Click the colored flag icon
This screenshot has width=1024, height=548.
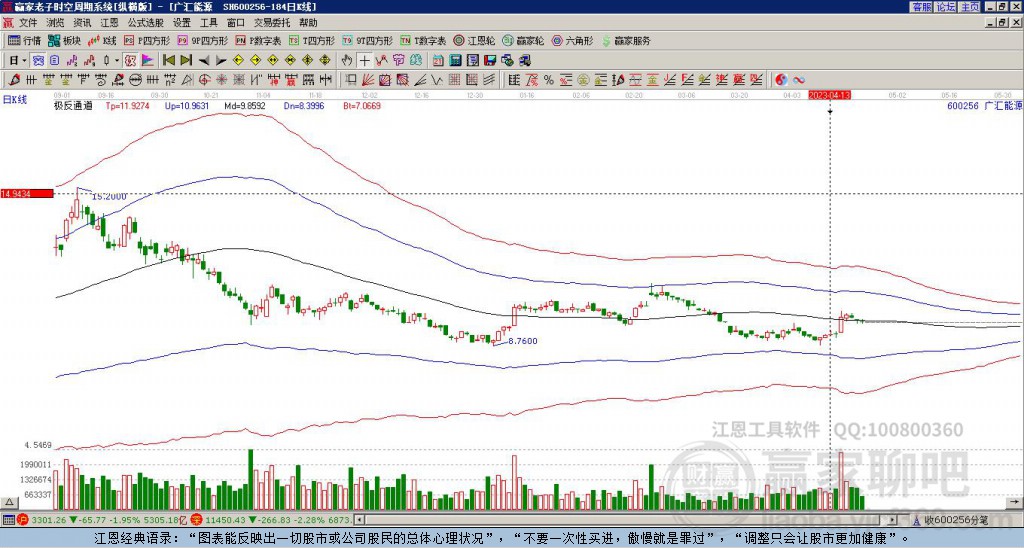pos(148,61)
